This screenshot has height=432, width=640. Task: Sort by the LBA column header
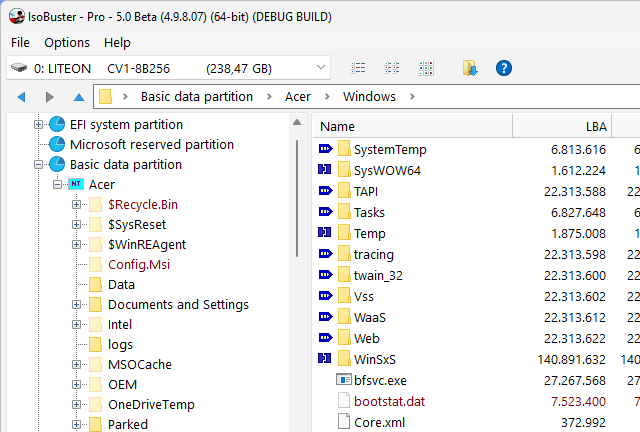(562, 127)
